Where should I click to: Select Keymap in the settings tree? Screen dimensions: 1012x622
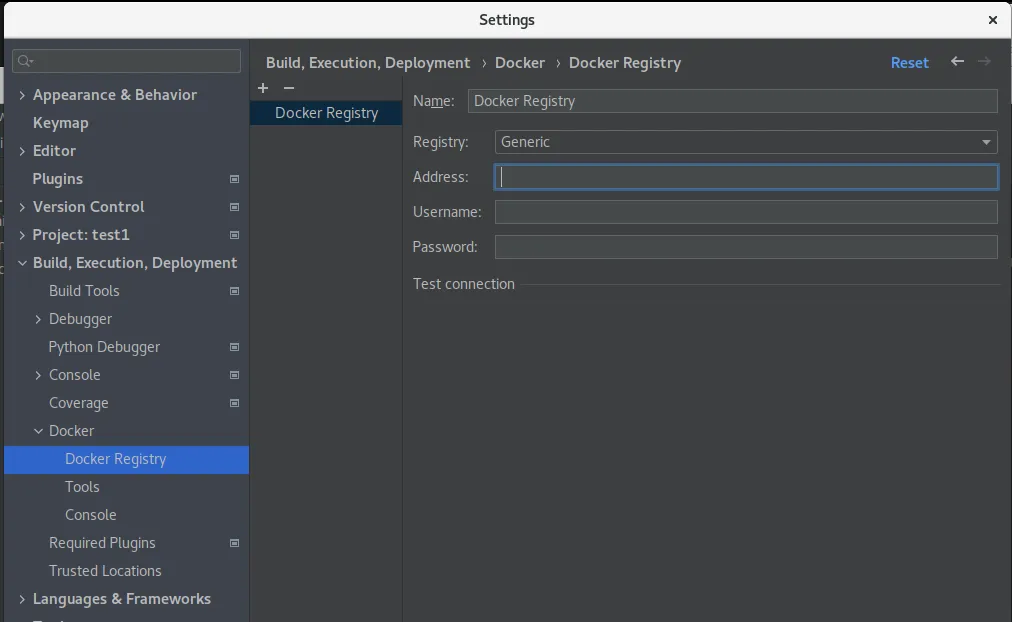pyautogui.click(x=60, y=123)
